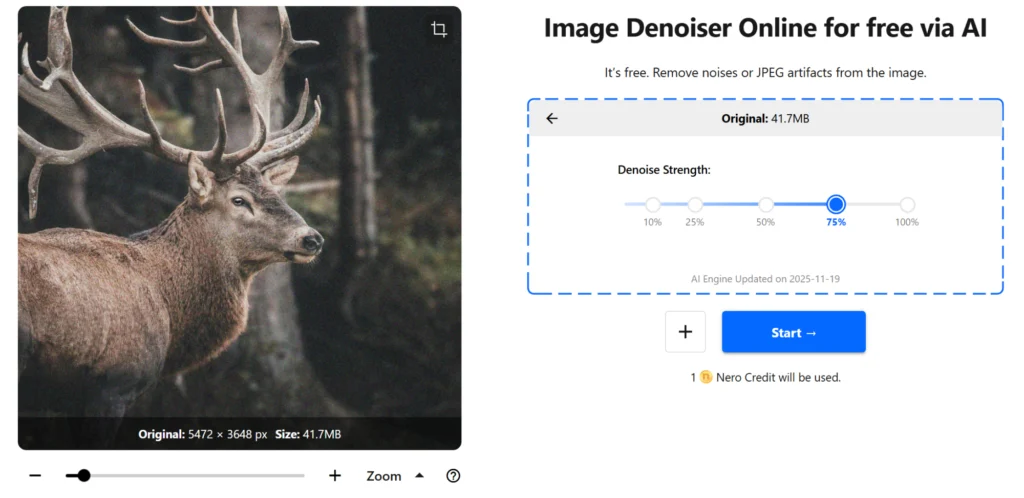This screenshot has height=498, width=1024.
Task: Open help via the question mark icon
Action: pyautogui.click(x=453, y=476)
